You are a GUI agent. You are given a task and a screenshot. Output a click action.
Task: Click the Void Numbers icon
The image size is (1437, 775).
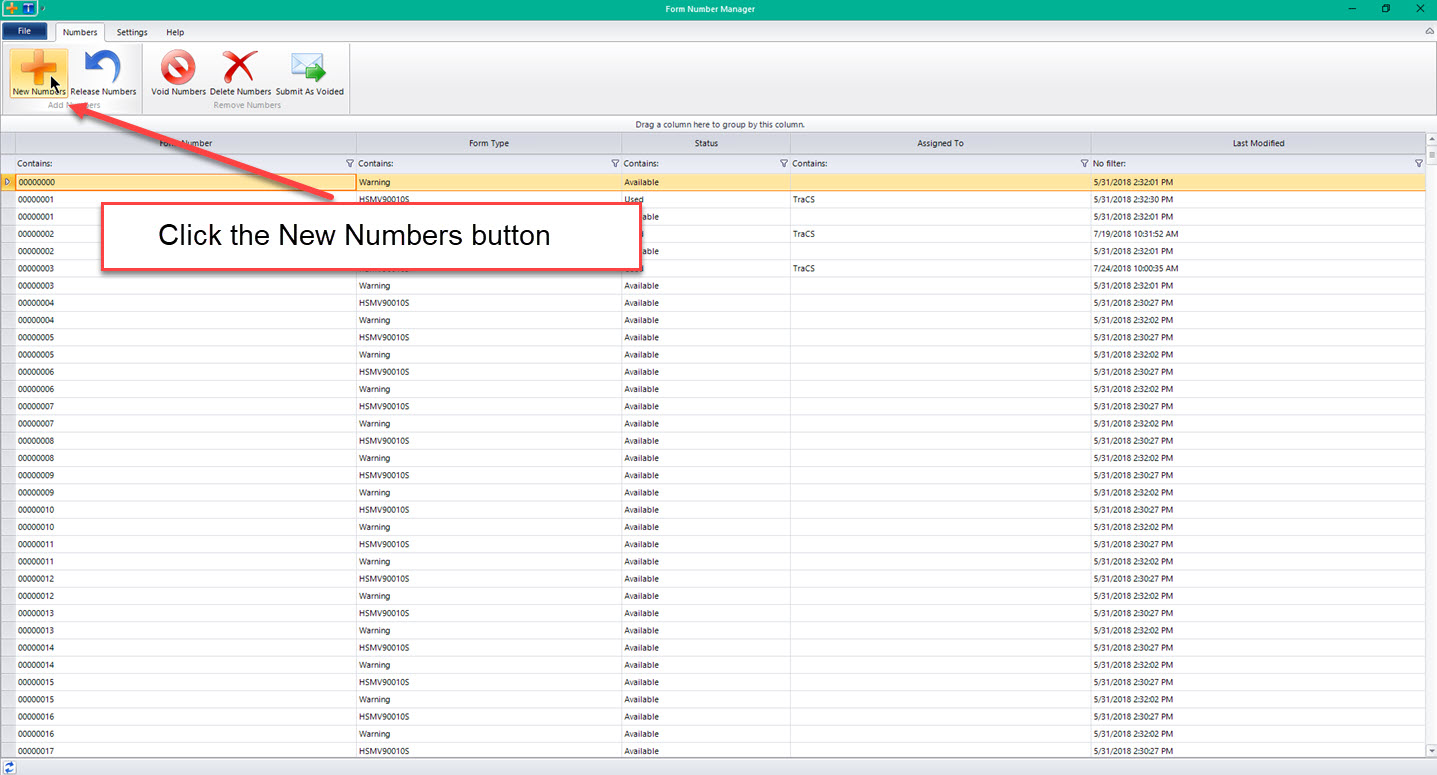(x=178, y=68)
